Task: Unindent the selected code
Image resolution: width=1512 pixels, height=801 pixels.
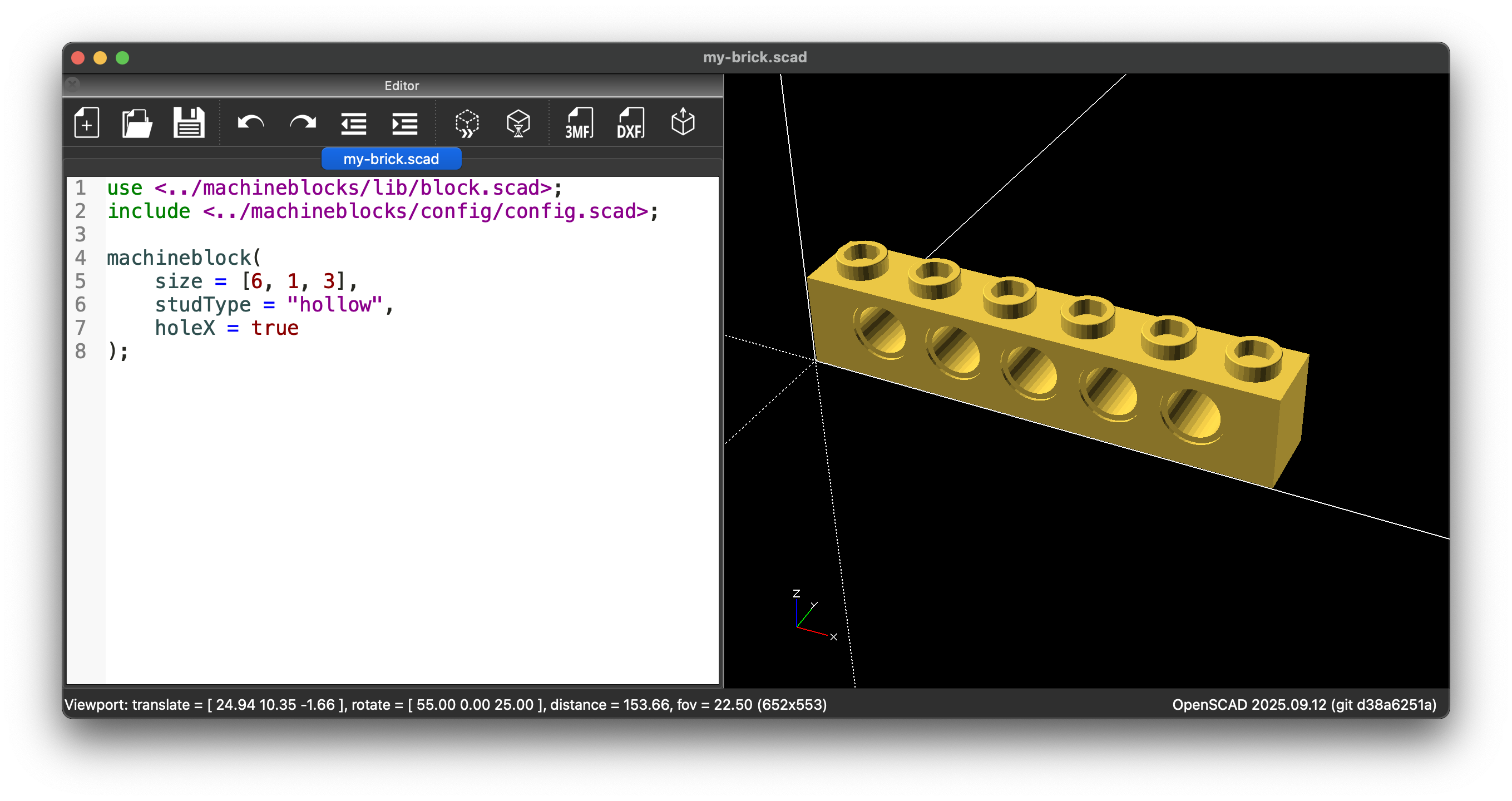Action: pyautogui.click(x=353, y=123)
